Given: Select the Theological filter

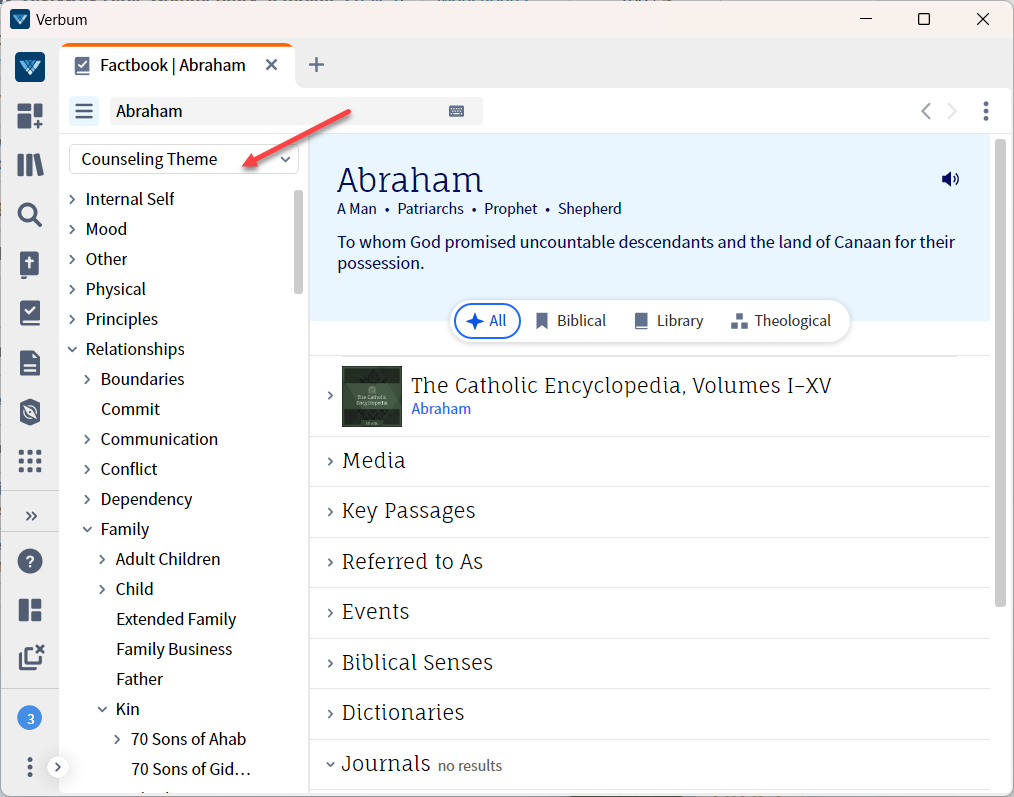Looking at the screenshot, I should click(x=781, y=321).
